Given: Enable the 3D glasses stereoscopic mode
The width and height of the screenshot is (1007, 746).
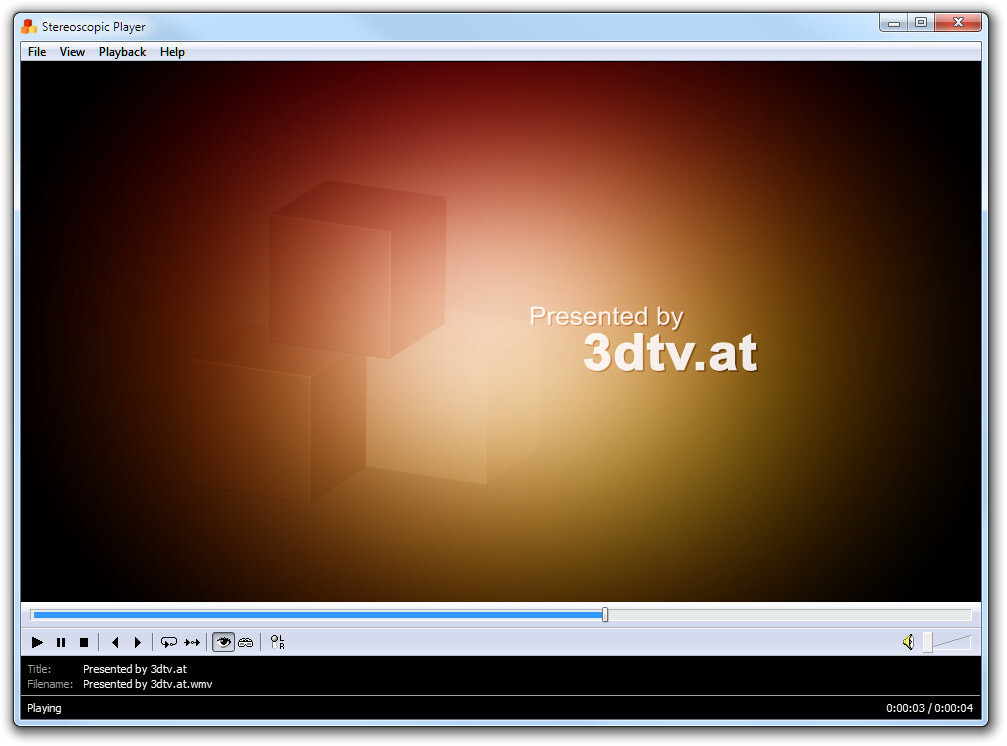Looking at the screenshot, I should [245, 642].
